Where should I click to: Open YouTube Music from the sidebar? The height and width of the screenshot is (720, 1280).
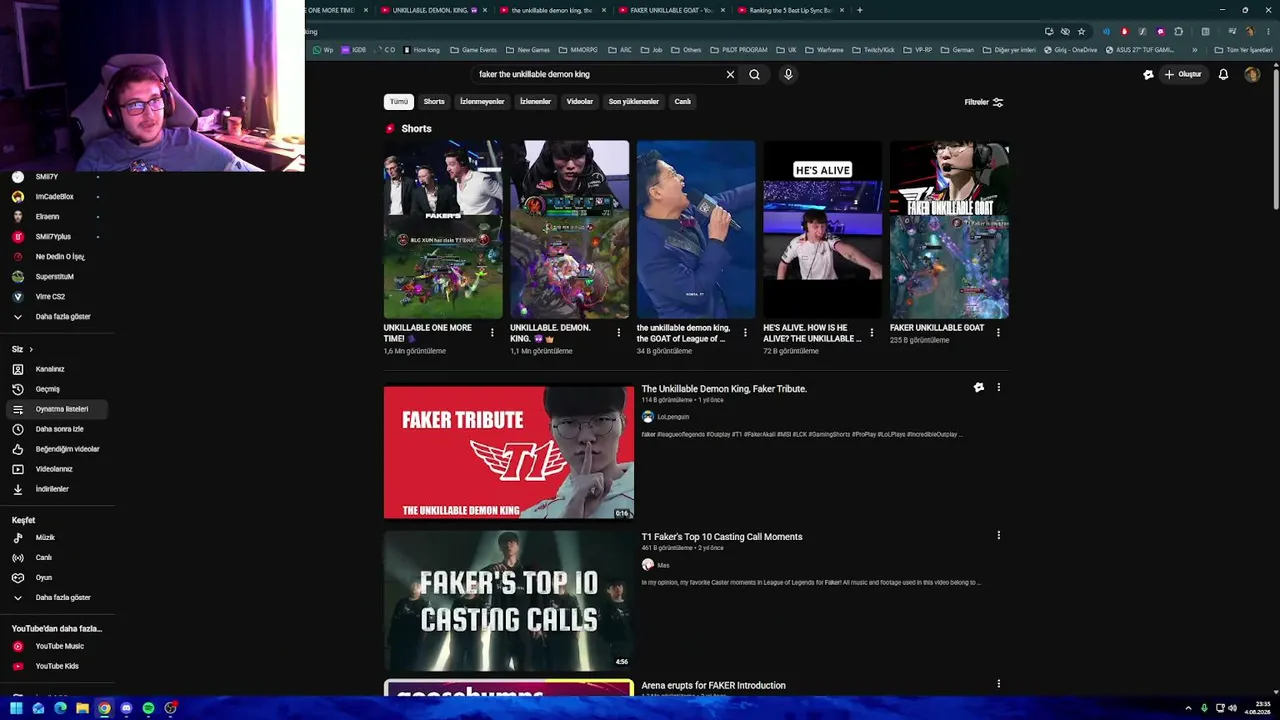(57, 646)
